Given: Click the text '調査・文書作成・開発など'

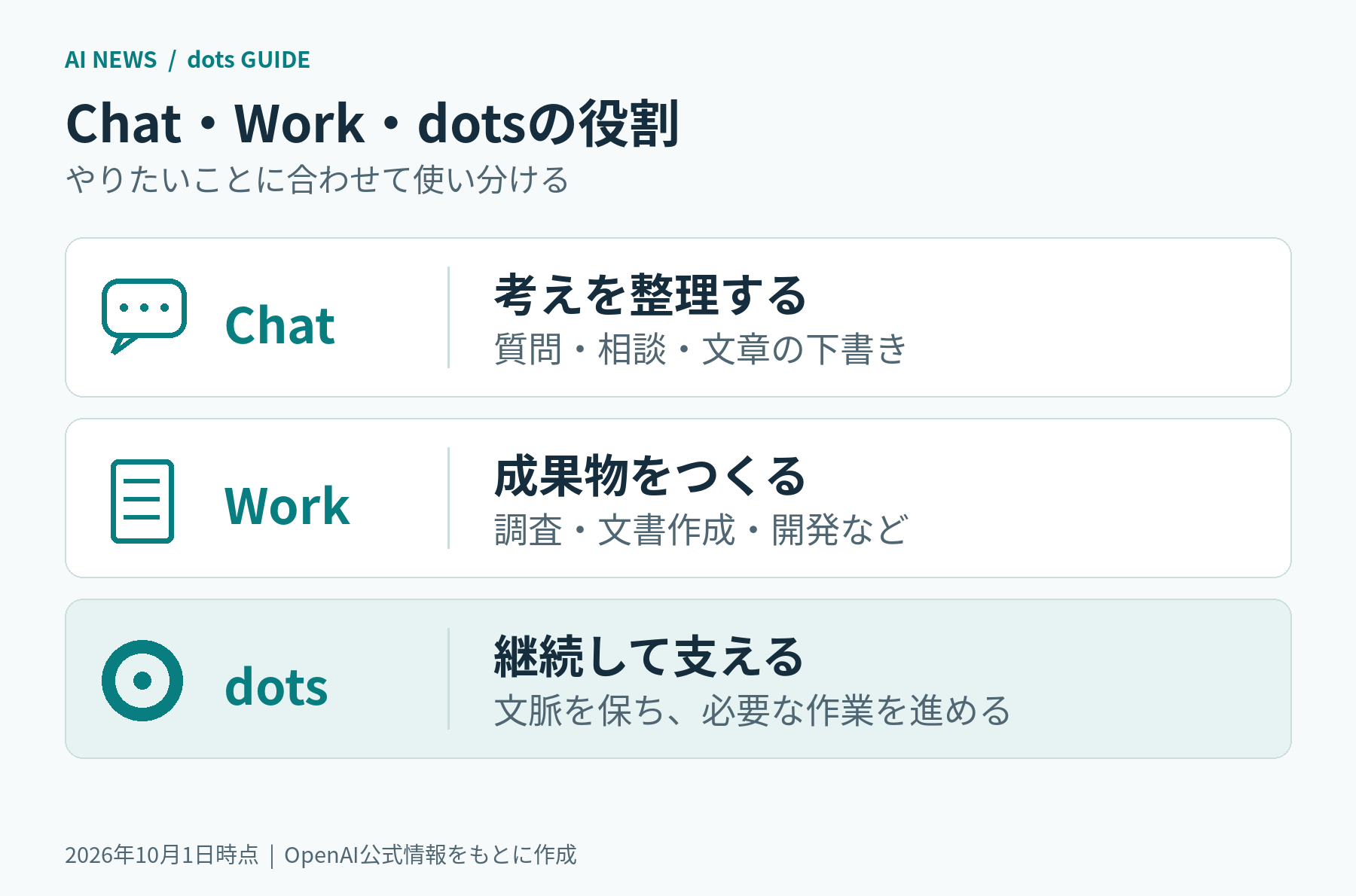Looking at the screenshot, I should [x=701, y=530].
